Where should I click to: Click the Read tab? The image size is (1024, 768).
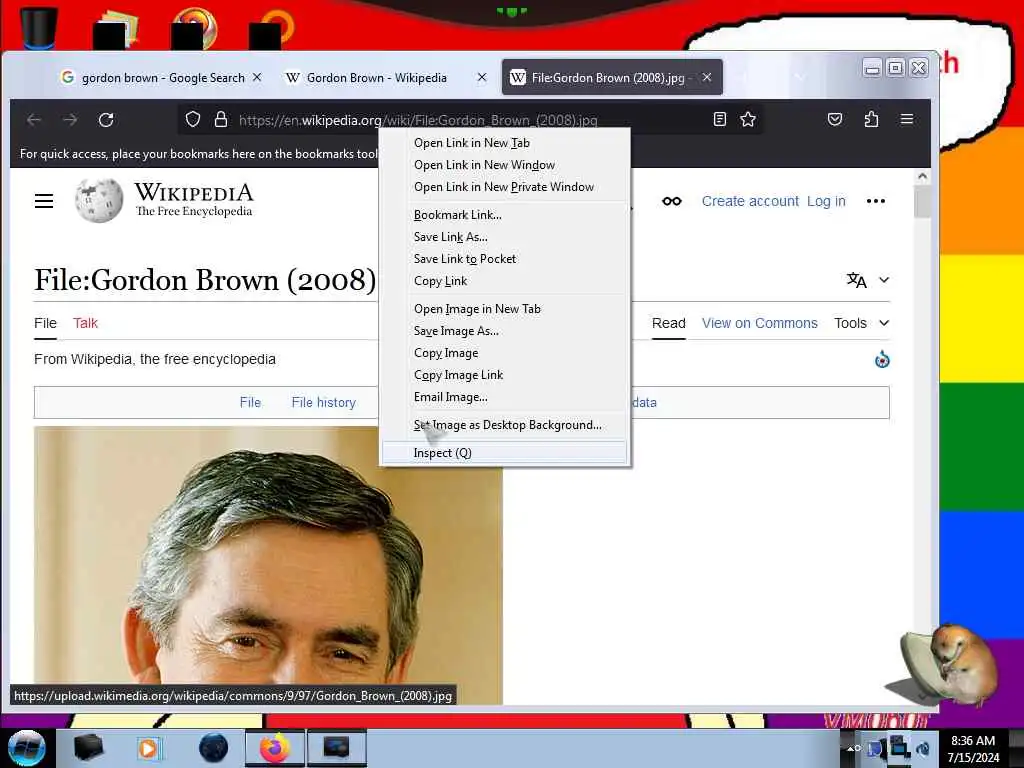(x=669, y=323)
